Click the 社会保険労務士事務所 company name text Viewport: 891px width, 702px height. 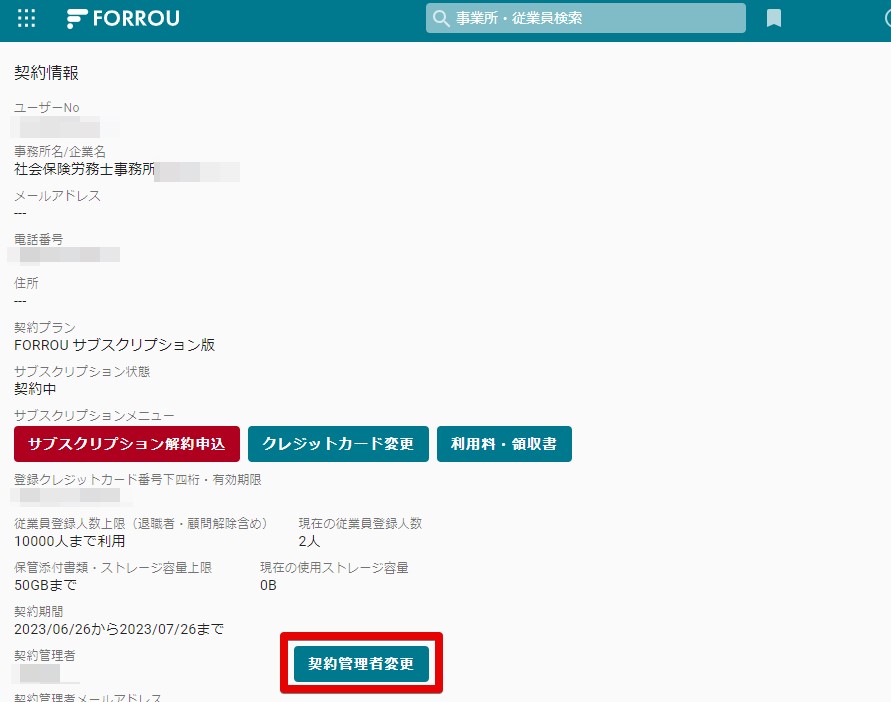tap(84, 169)
